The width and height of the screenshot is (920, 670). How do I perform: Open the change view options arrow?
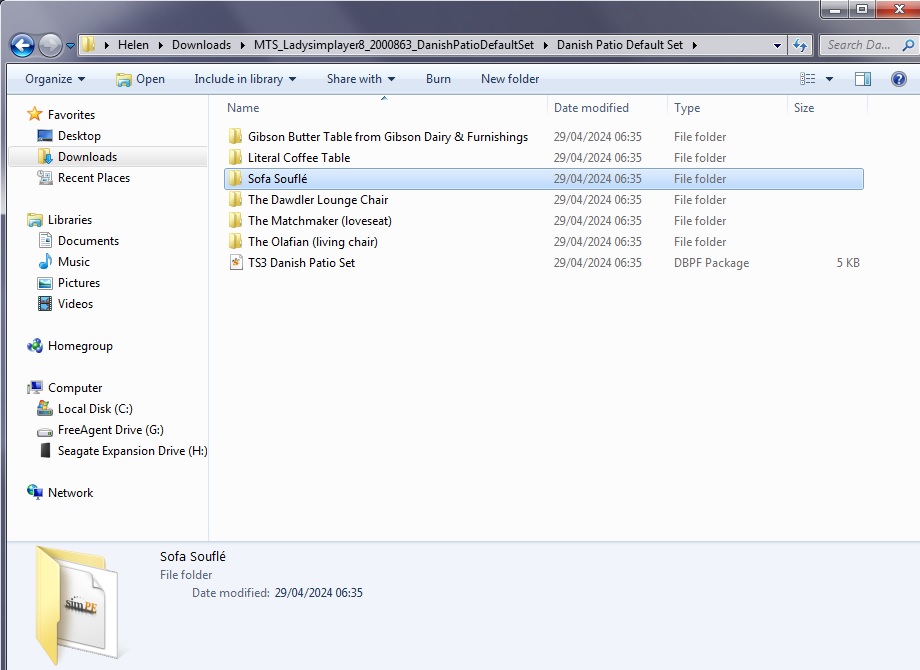[830, 79]
